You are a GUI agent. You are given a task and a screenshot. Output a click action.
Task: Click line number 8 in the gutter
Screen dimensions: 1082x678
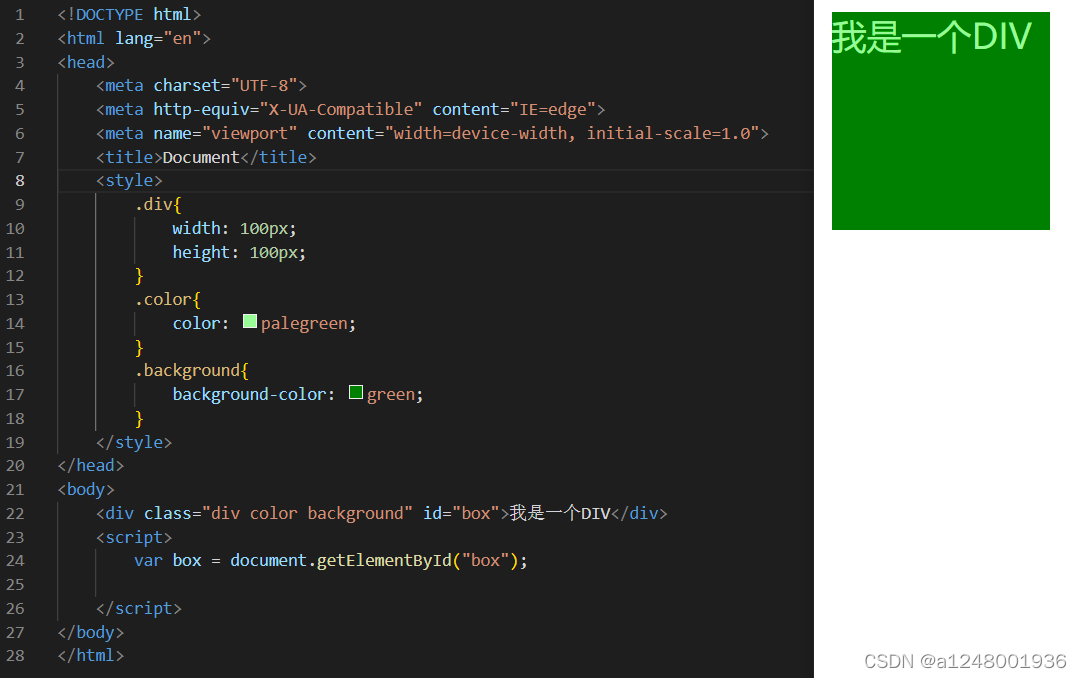(19, 180)
